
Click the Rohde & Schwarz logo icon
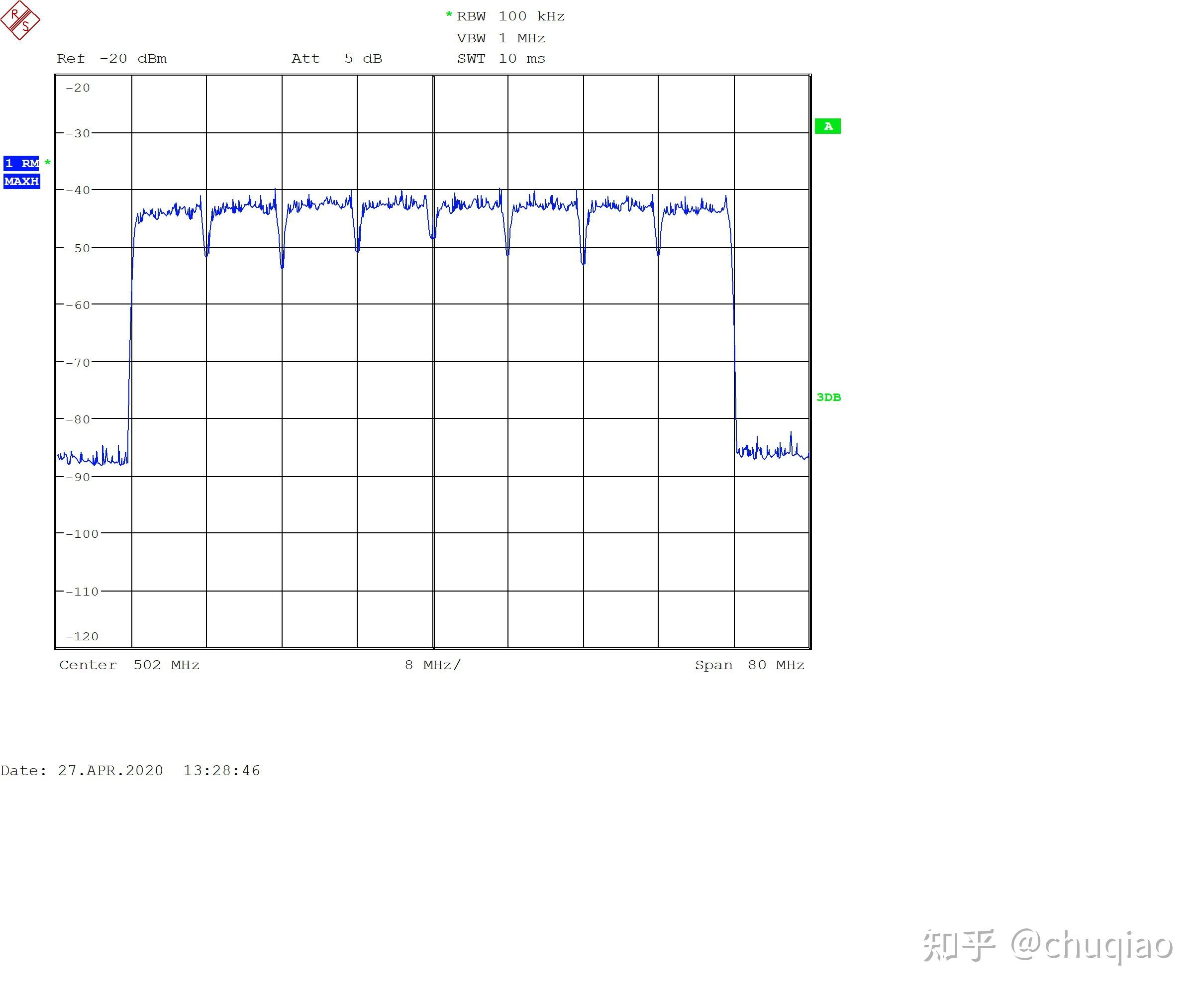[x=20, y=20]
